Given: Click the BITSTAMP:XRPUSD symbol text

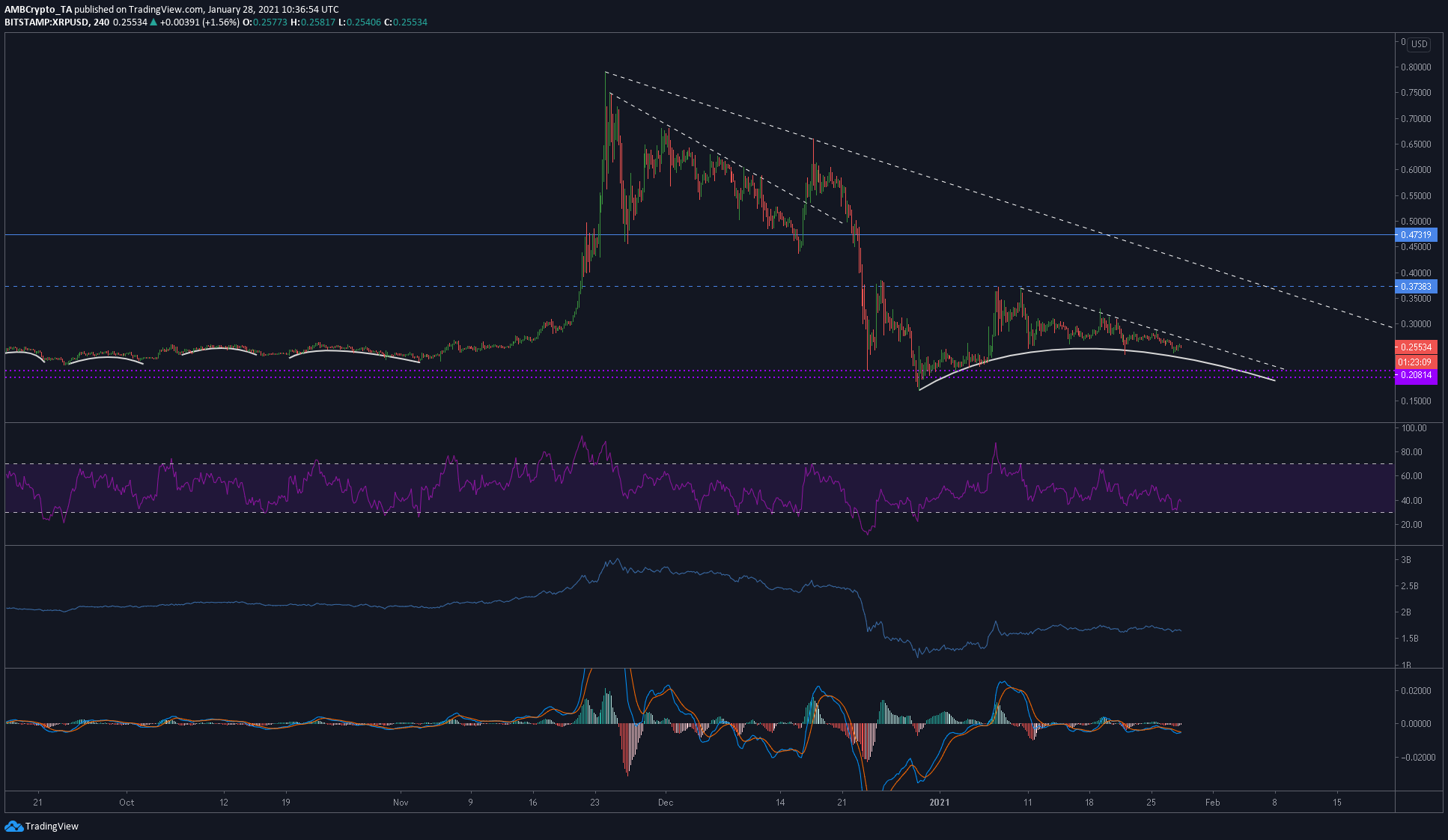Looking at the screenshot, I should [46, 22].
